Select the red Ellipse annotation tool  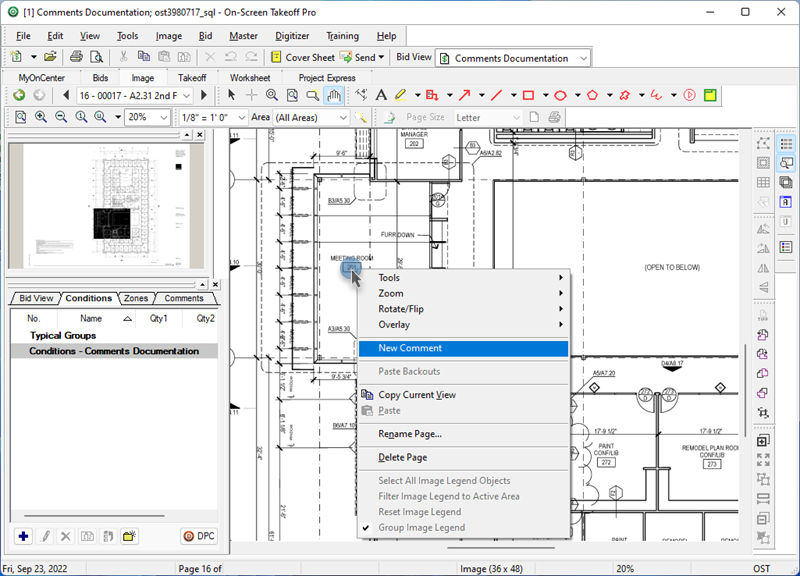[560, 95]
